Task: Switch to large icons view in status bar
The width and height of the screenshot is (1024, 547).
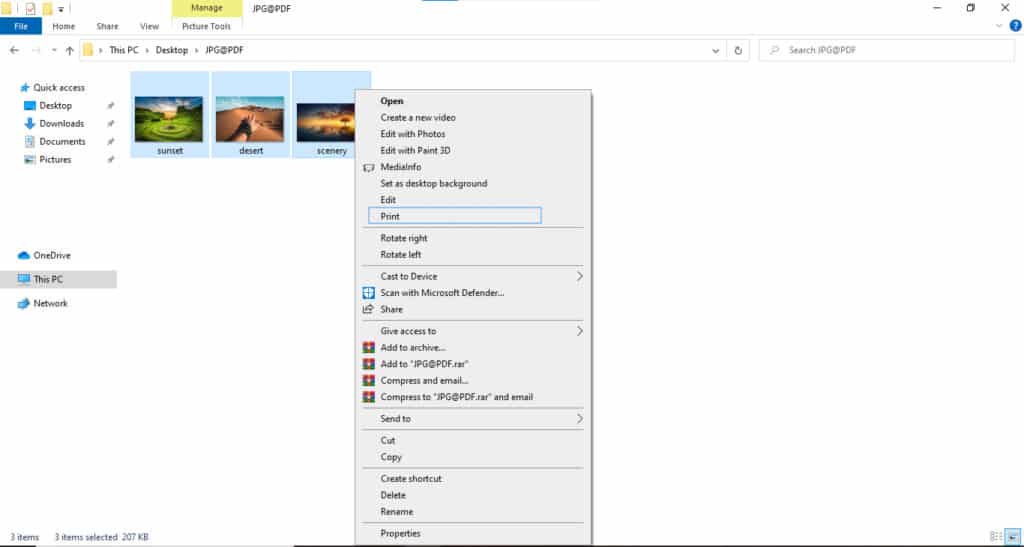Action: (x=1012, y=537)
